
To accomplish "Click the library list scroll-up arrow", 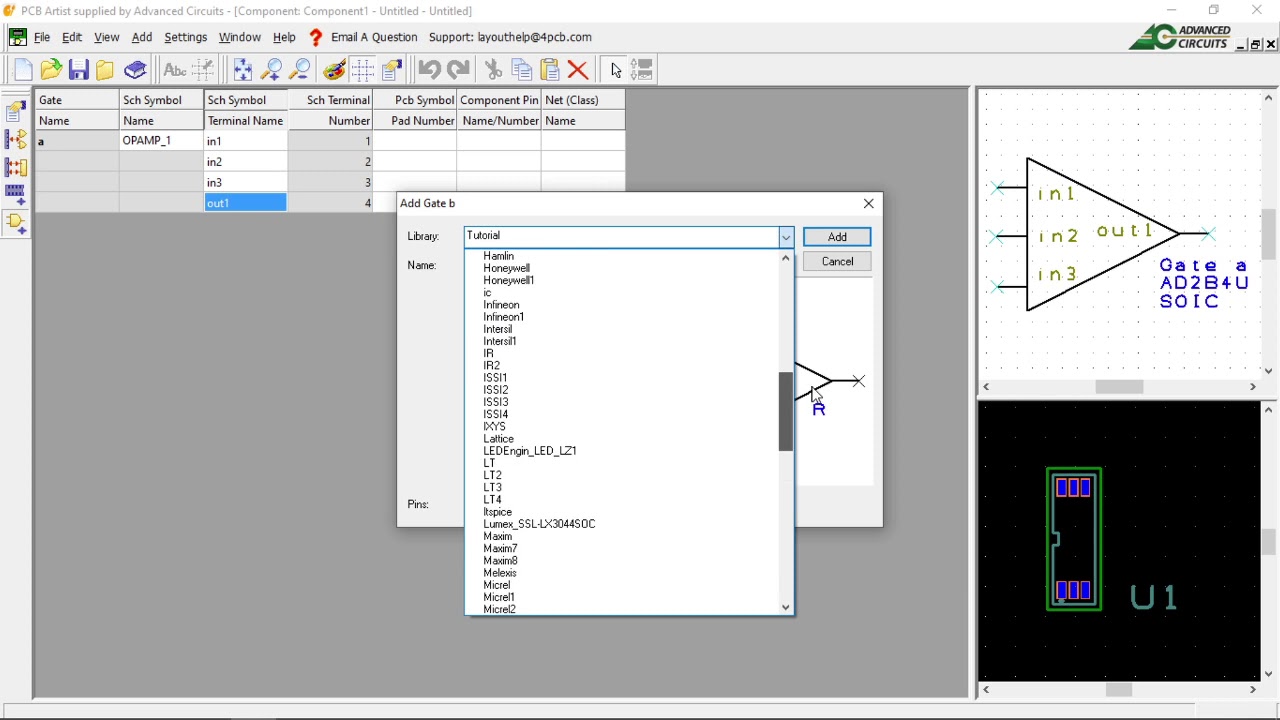I will pos(785,258).
